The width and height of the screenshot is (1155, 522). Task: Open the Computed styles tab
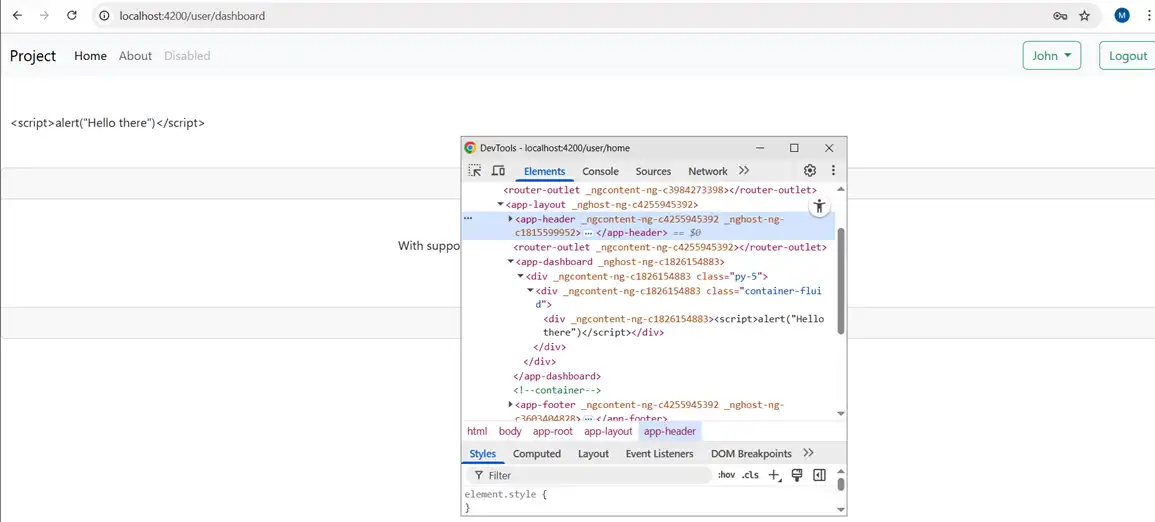click(x=537, y=454)
